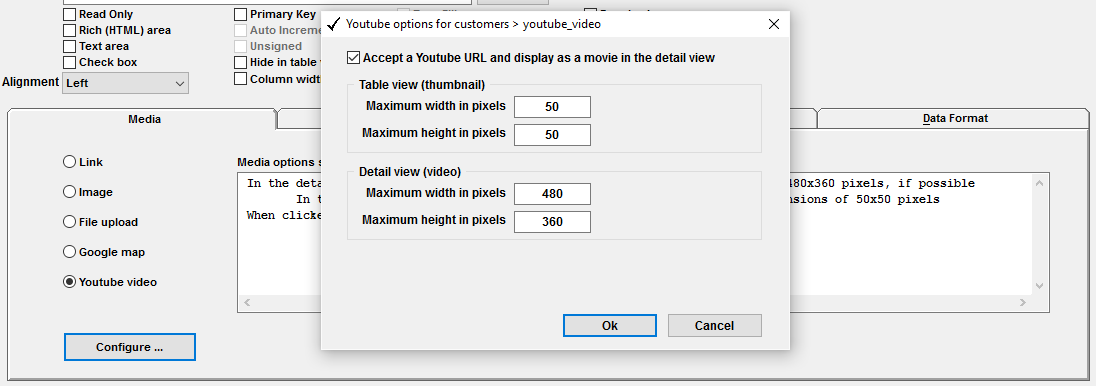Edit video maximum height field showing 360
The image size is (1096, 386).
coord(552,222)
